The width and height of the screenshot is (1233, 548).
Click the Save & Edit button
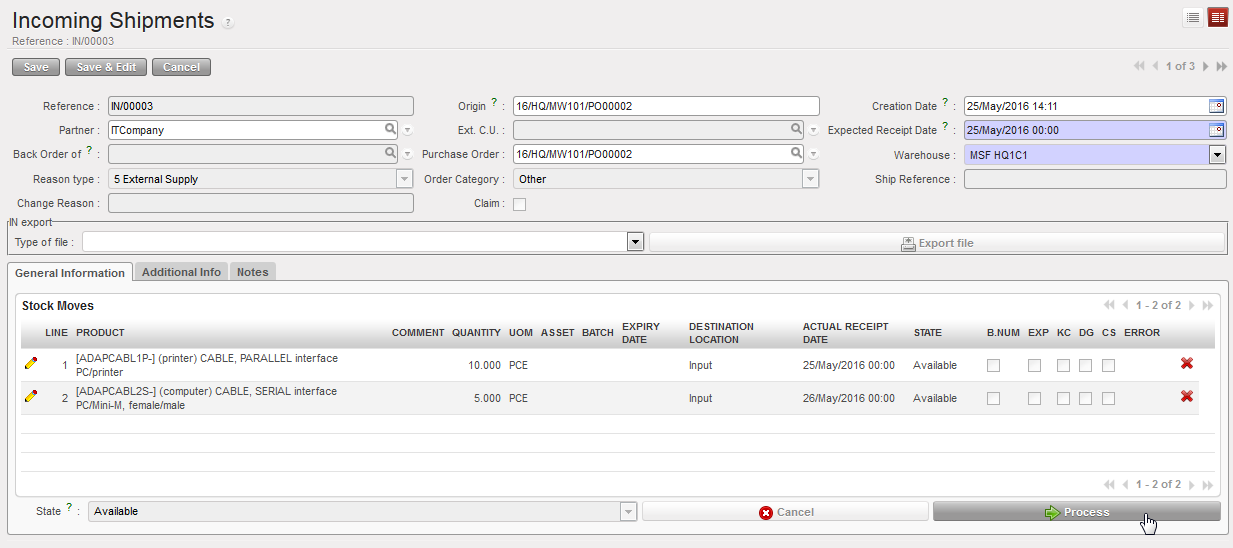click(x=106, y=67)
